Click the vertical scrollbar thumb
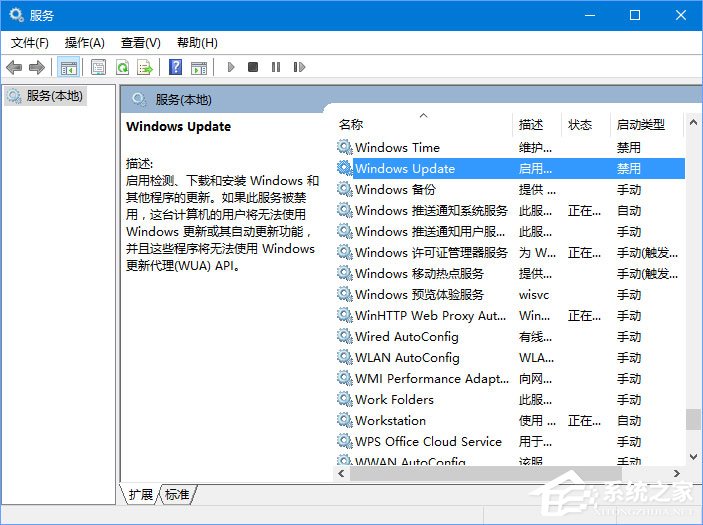The height and width of the screenshot is (525, 703). [x=693, y=419]
